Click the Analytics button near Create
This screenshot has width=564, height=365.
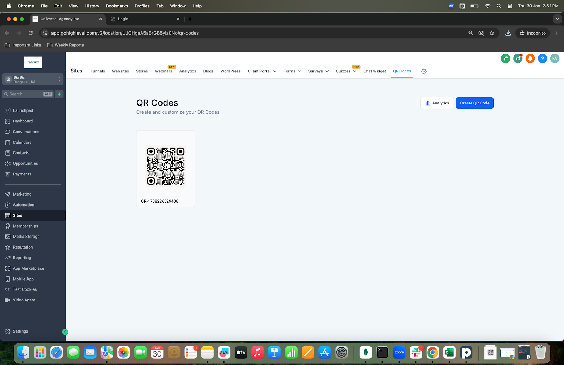tap(437, 103)
